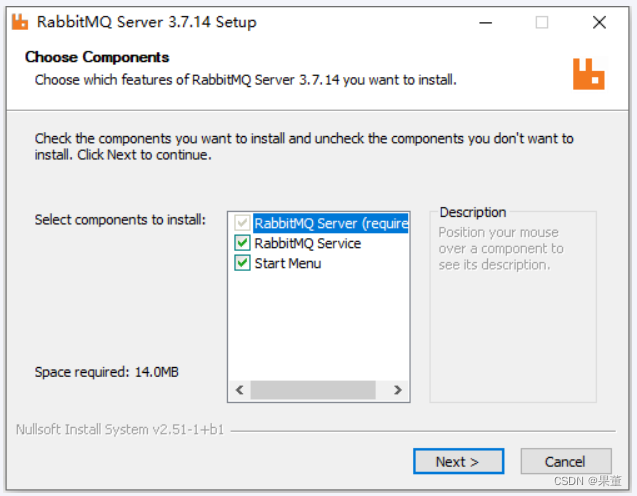Click the right scroll arrow of component list
The height and width of the screenshot is (496, 637).
tap(397, 390)
